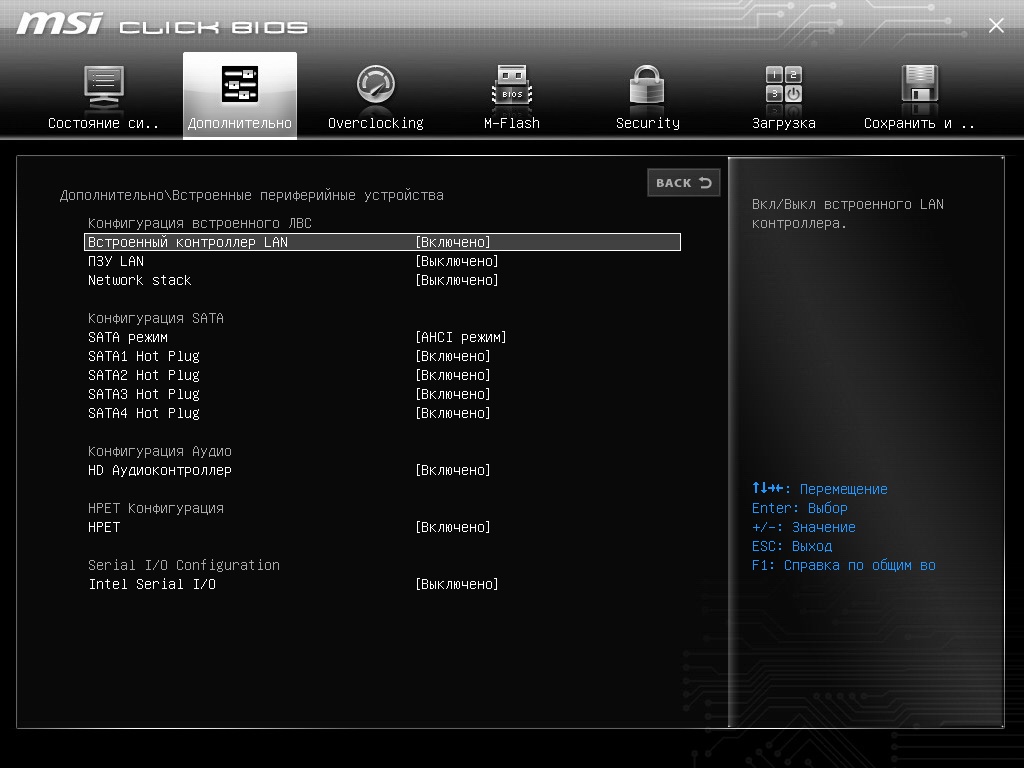Open the Overclocking gauge icon
The height and width of the screenshot is (768, 1024).
(x=376, y=84)
